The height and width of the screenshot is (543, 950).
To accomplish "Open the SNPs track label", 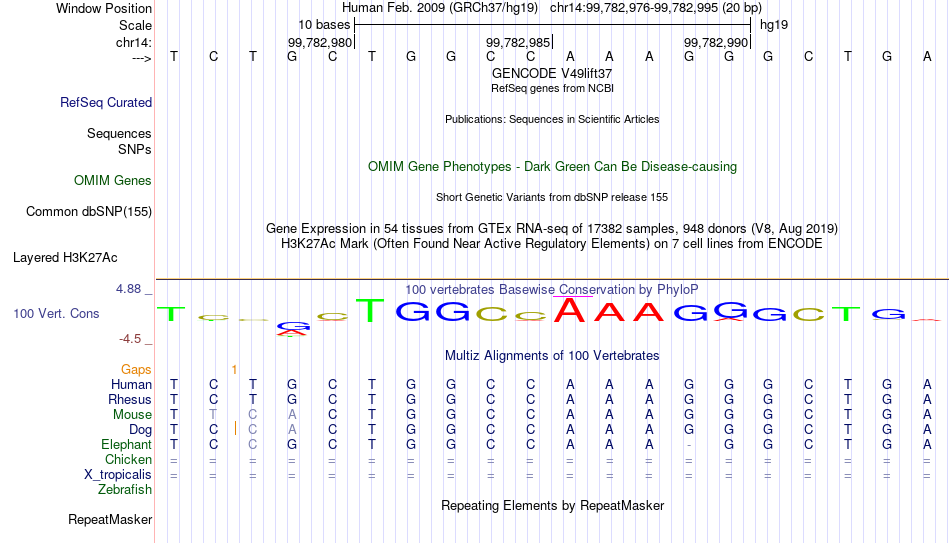I will 135,149.
